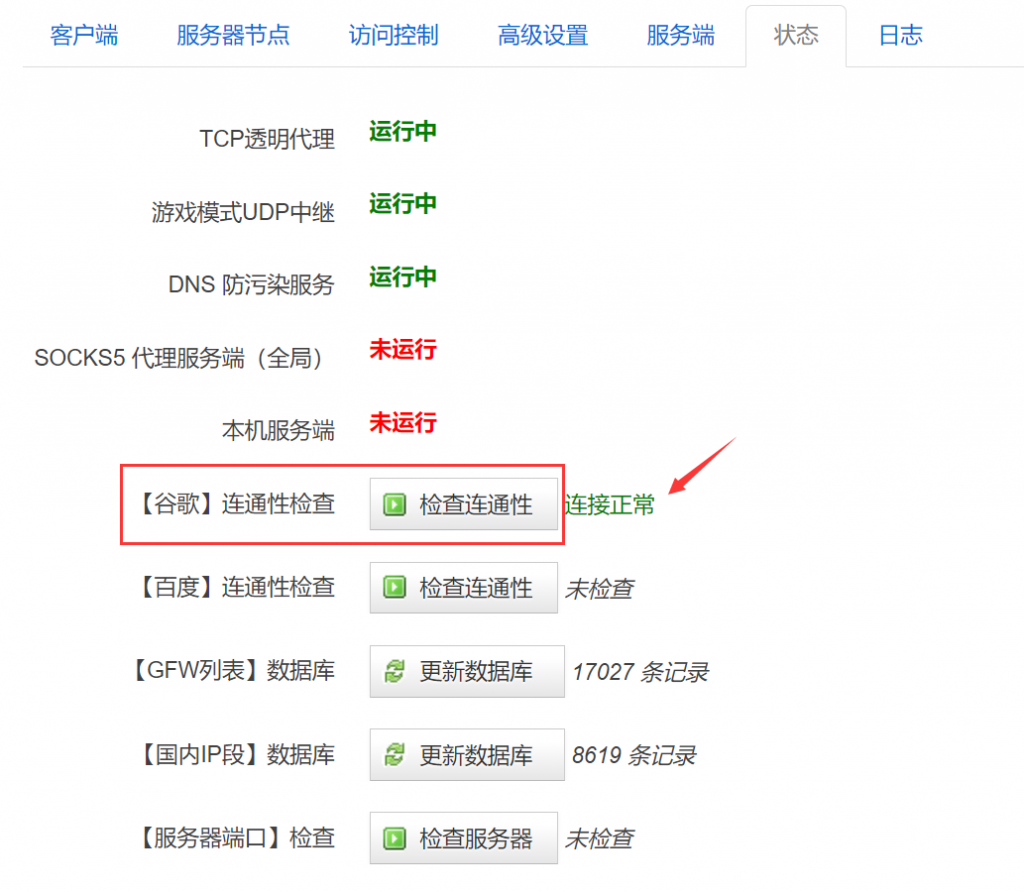Select the 服务端 tab
Viewport: 1024px width, 892px height.
click(681, 36)
